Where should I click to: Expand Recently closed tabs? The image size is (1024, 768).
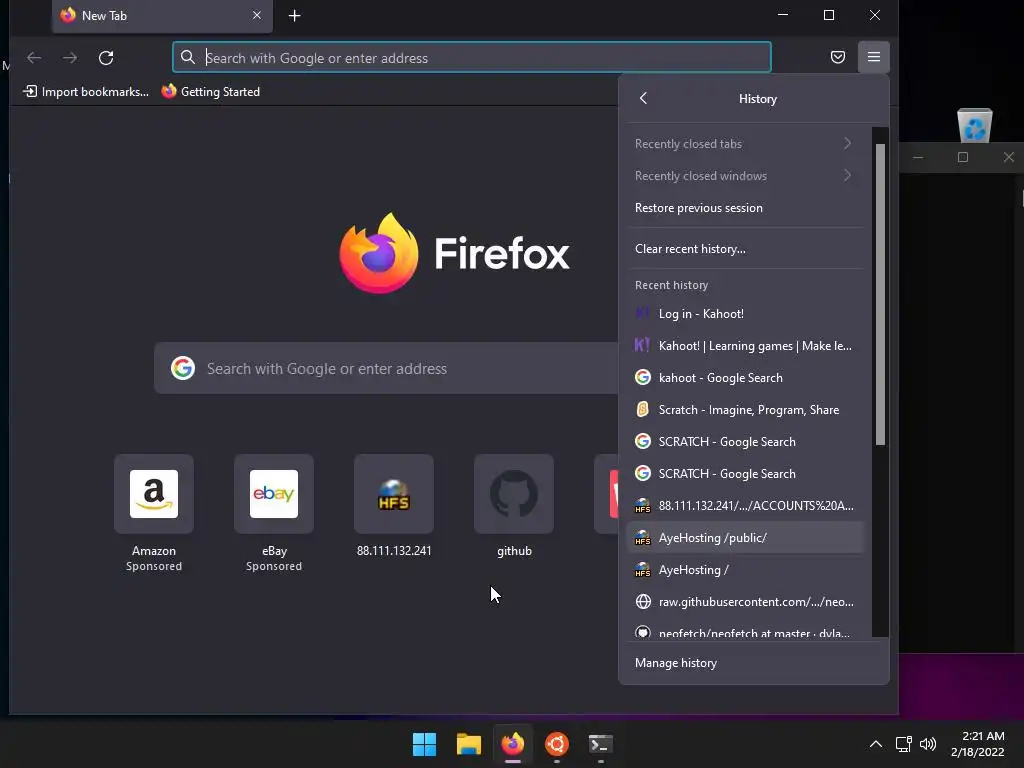(x=745, y=144)
